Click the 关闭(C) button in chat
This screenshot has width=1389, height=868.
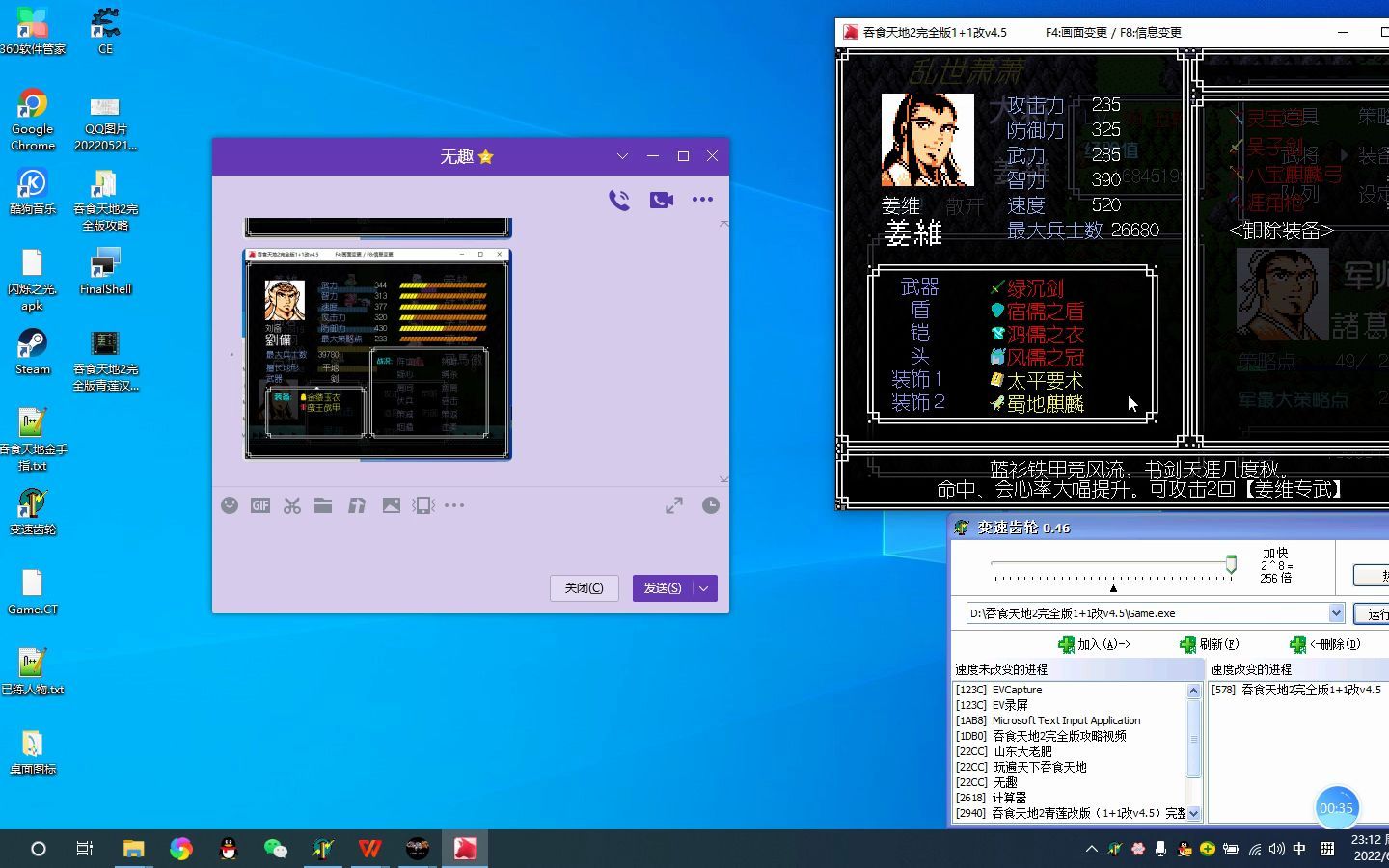pyautogui.click(x=584, y=588)
